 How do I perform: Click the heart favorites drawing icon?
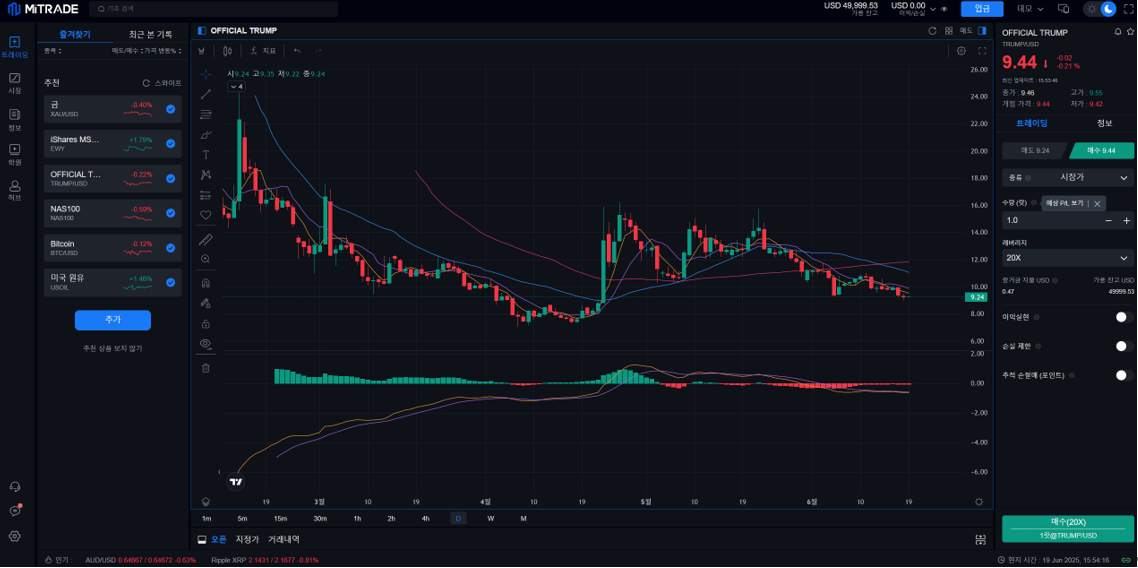[206, 215]
